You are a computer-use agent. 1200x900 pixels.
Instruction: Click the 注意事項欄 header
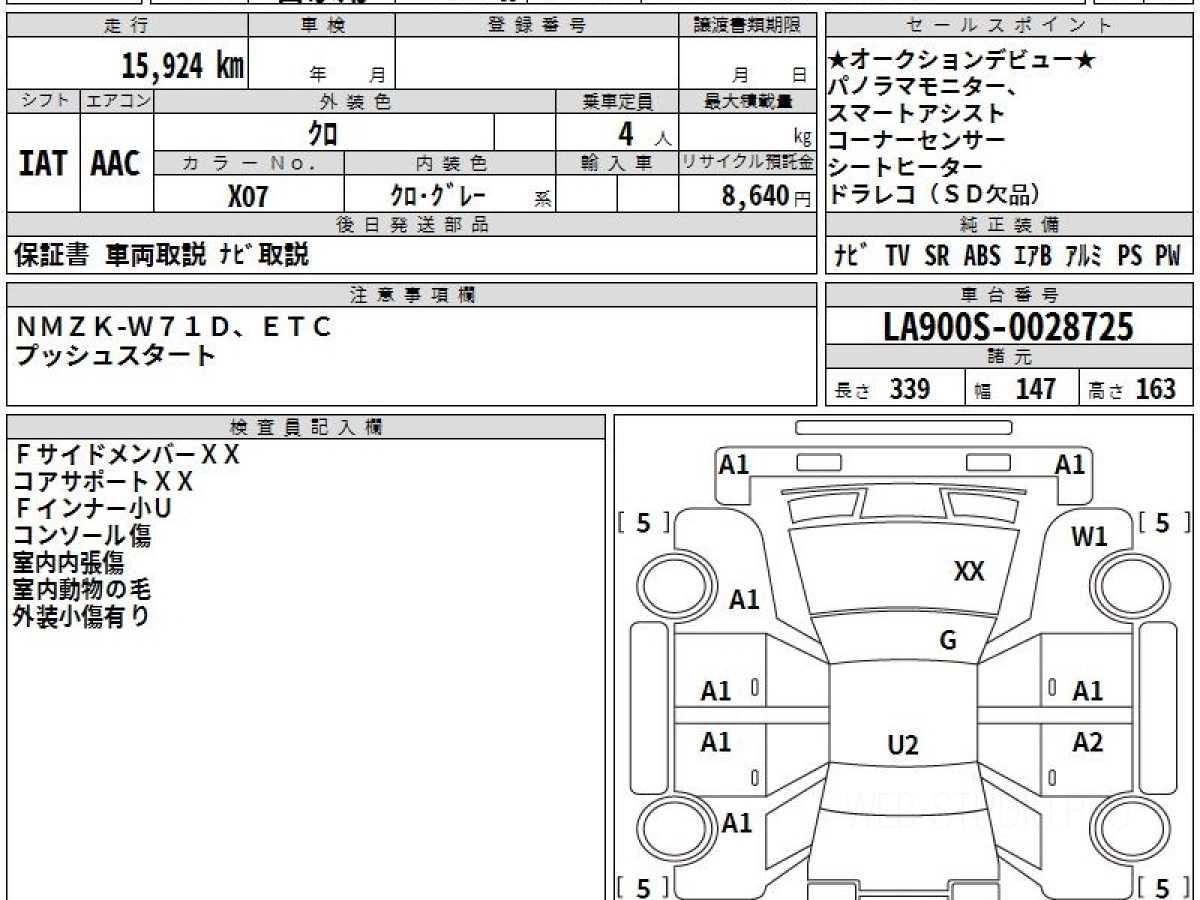point(412,295)
